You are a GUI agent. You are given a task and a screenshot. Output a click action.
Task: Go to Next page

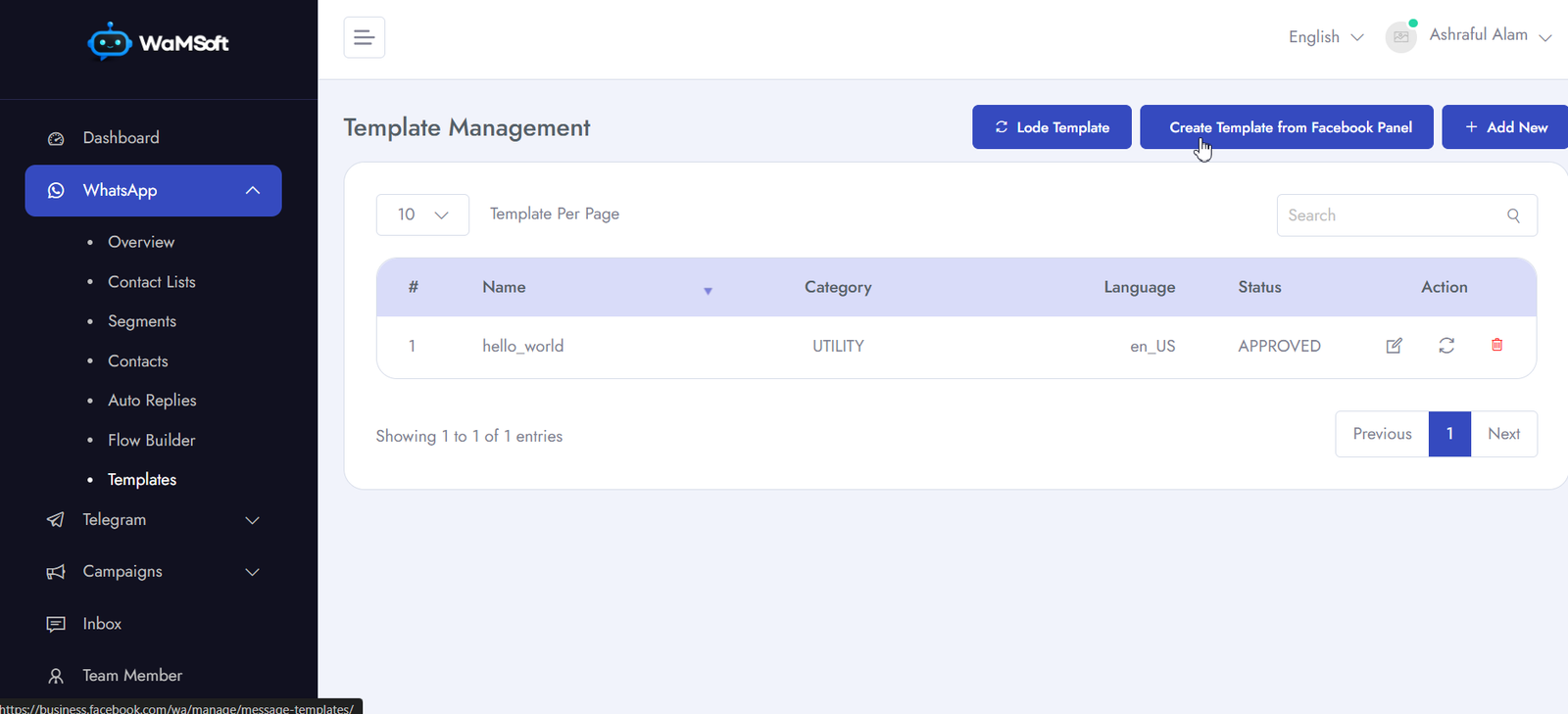pos(1503,434)
